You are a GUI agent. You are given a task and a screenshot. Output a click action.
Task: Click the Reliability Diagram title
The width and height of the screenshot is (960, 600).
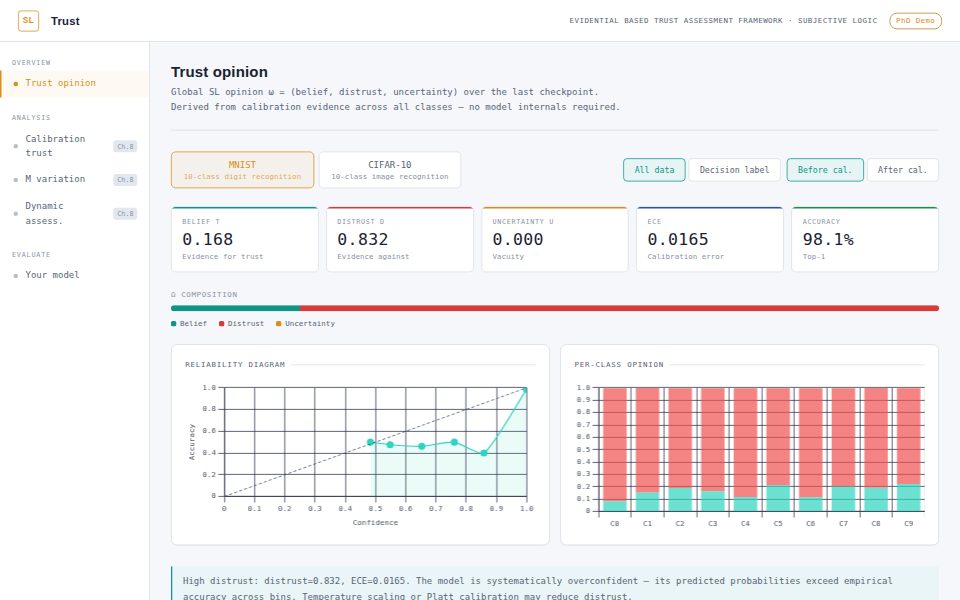tap(235, 365)
